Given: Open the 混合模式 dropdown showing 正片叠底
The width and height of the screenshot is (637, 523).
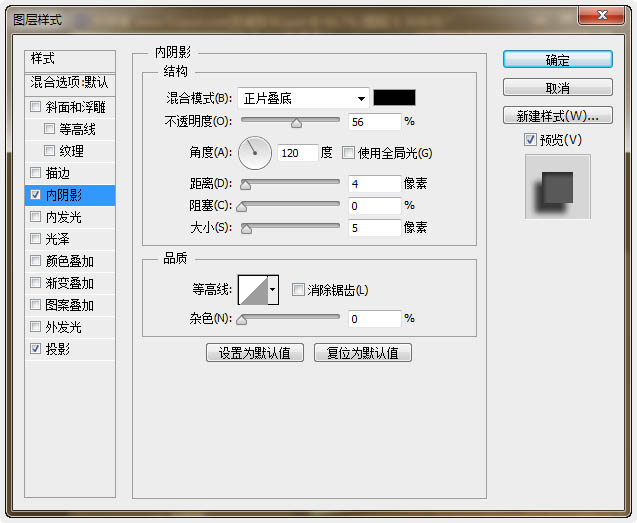Looking at the screenshot, I should tap(303, 98).
